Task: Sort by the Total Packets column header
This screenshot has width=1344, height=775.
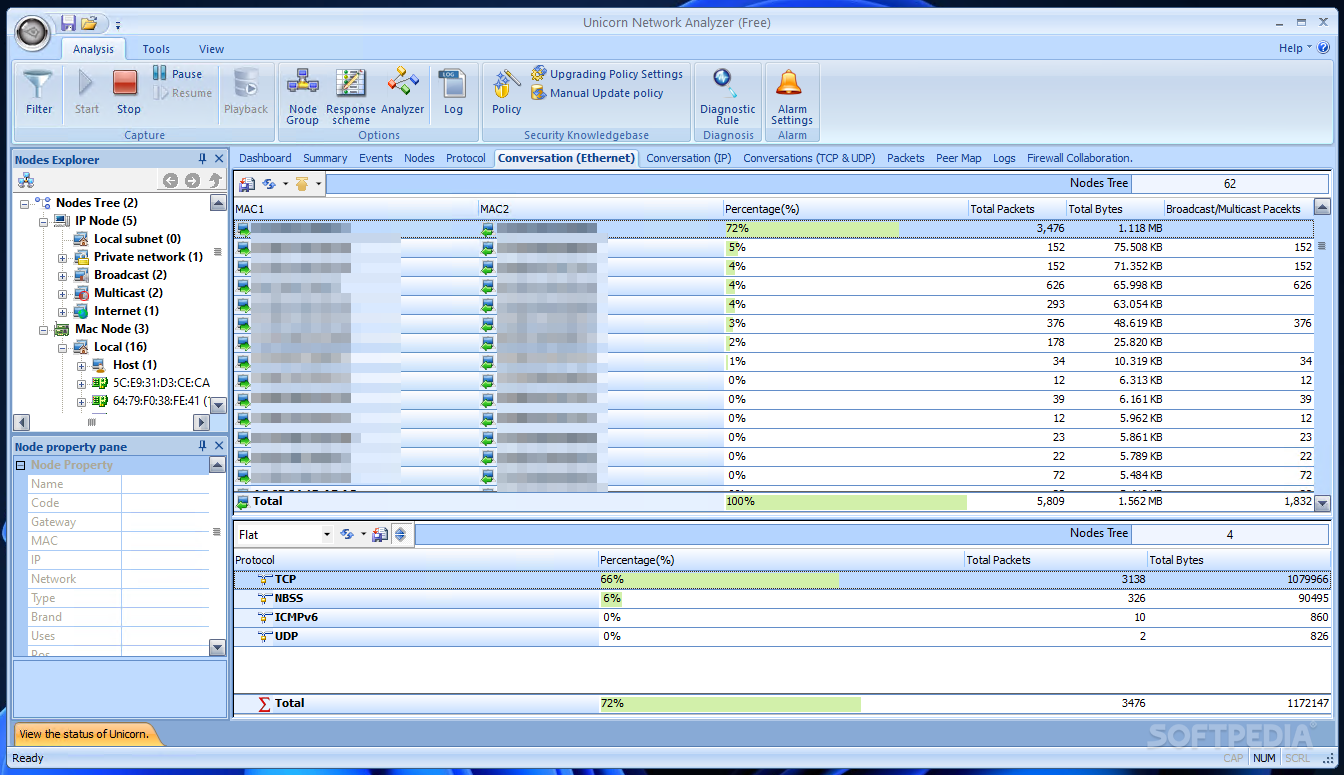Action: point(1016,209)
